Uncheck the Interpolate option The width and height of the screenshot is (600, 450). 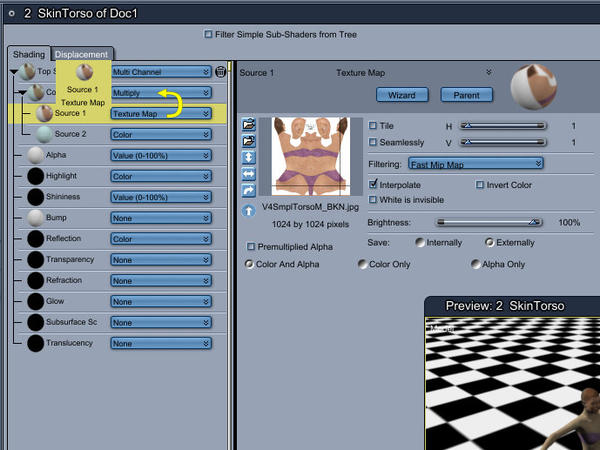point(373,184)
